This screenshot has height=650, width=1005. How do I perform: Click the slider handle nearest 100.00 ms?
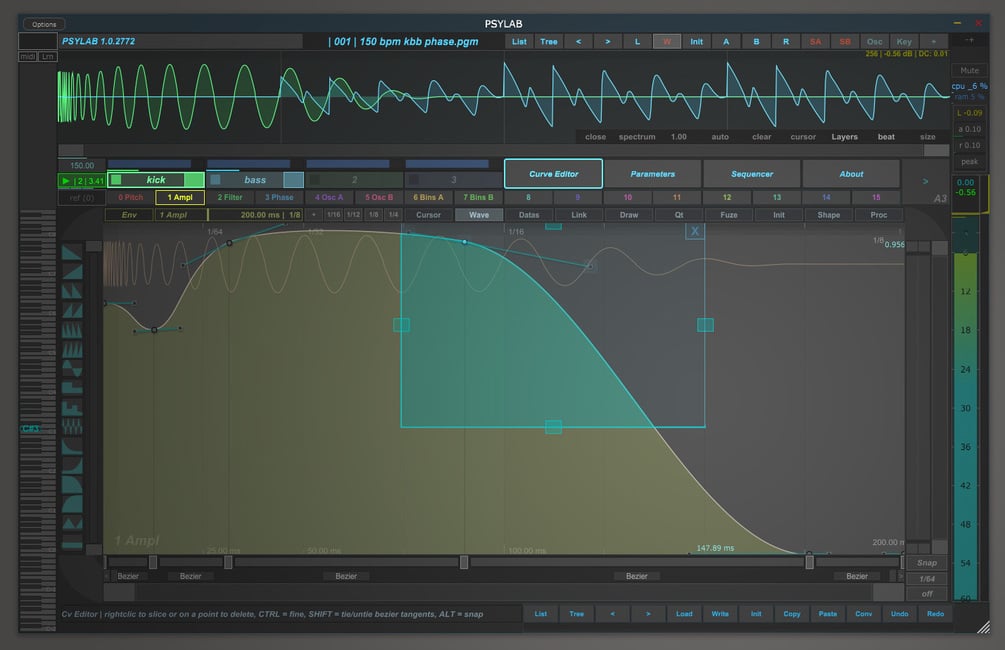coord(463,562)
